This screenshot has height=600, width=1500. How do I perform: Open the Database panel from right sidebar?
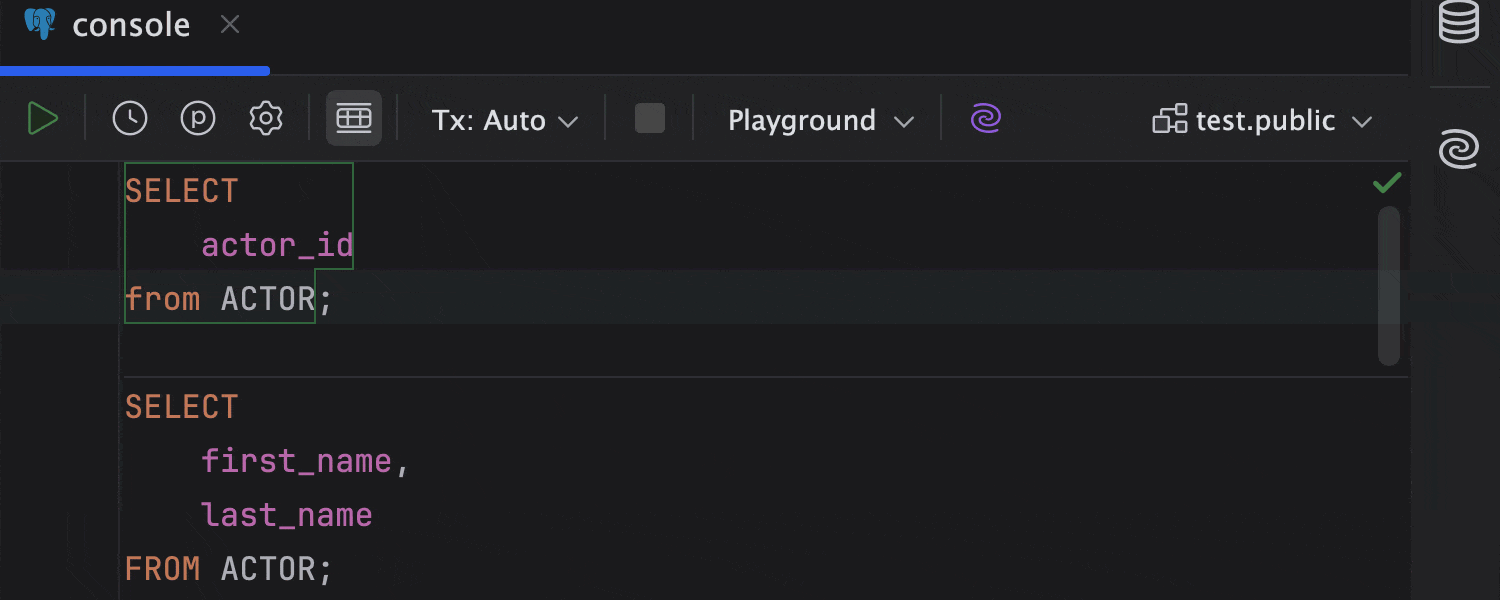pyautogui.click(x=1458, y=22)
